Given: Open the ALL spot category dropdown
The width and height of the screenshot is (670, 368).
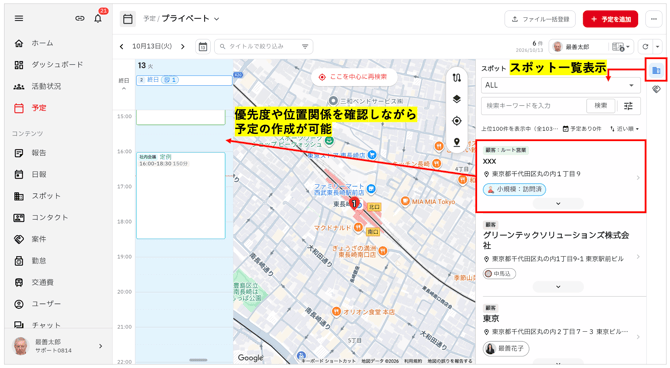Looking at the screenshot, I should point(560,85).
